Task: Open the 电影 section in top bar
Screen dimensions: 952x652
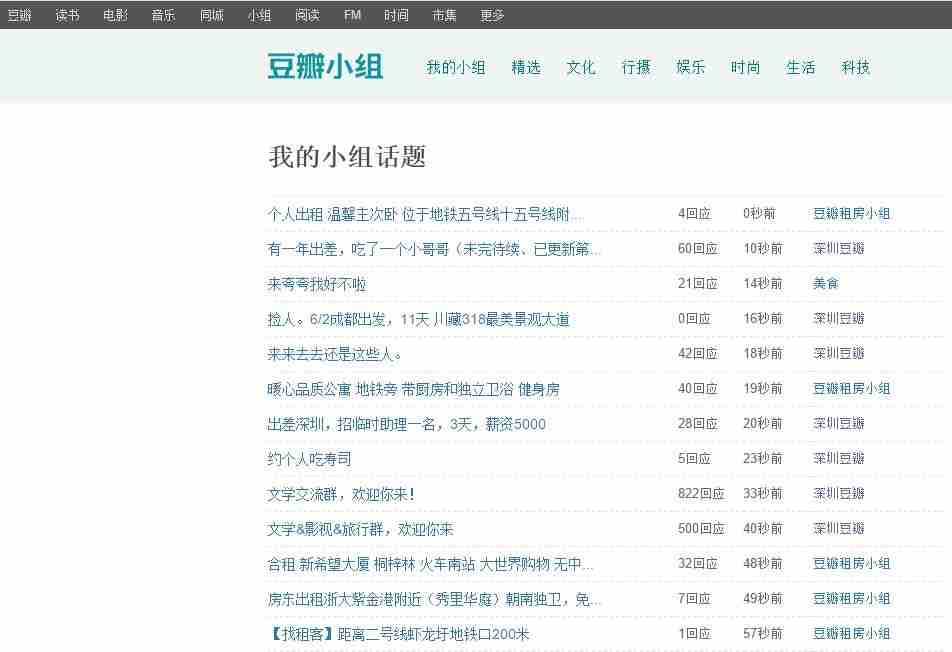Action: 113,15
